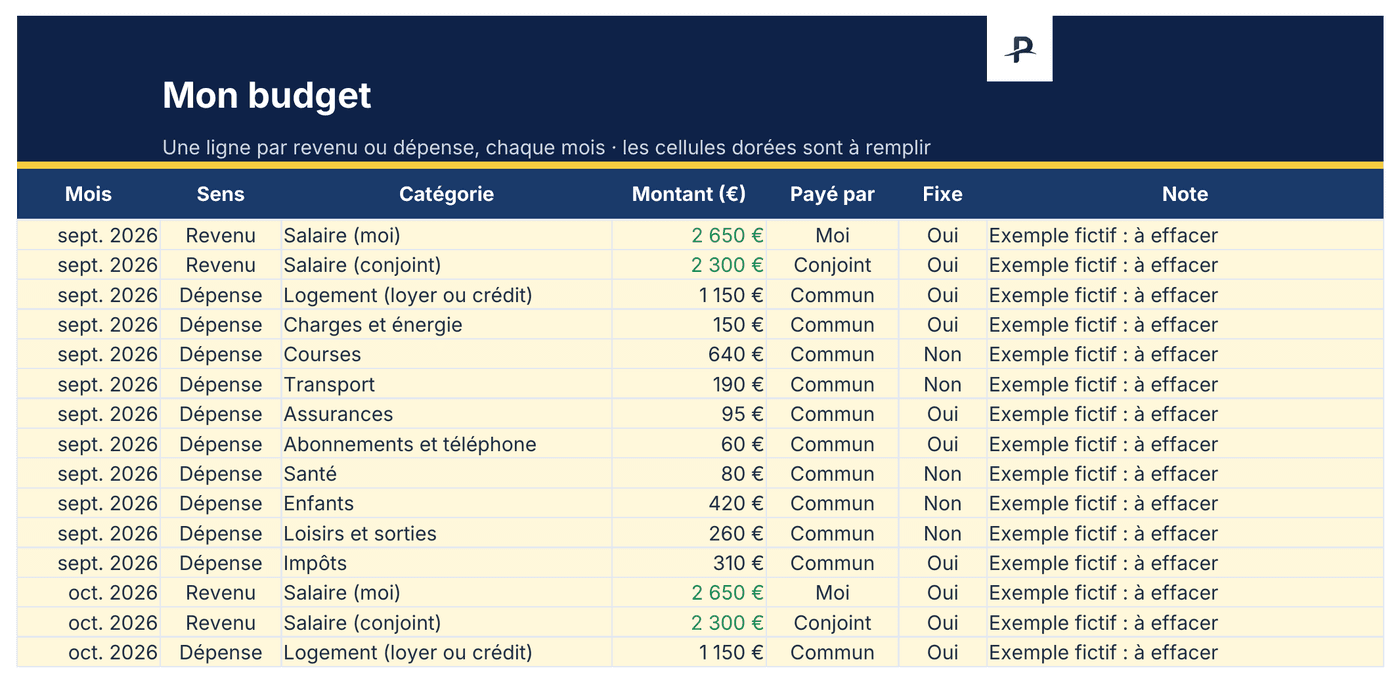Click the 420 € amount cell
The width and height of the screenshot is (1400, 683).
coord(689,504)
